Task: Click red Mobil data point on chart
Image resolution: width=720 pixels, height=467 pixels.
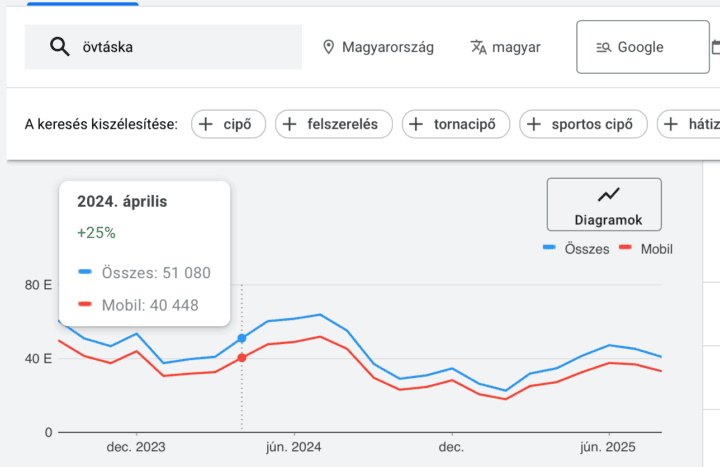Action: click(x=242, y=357)
